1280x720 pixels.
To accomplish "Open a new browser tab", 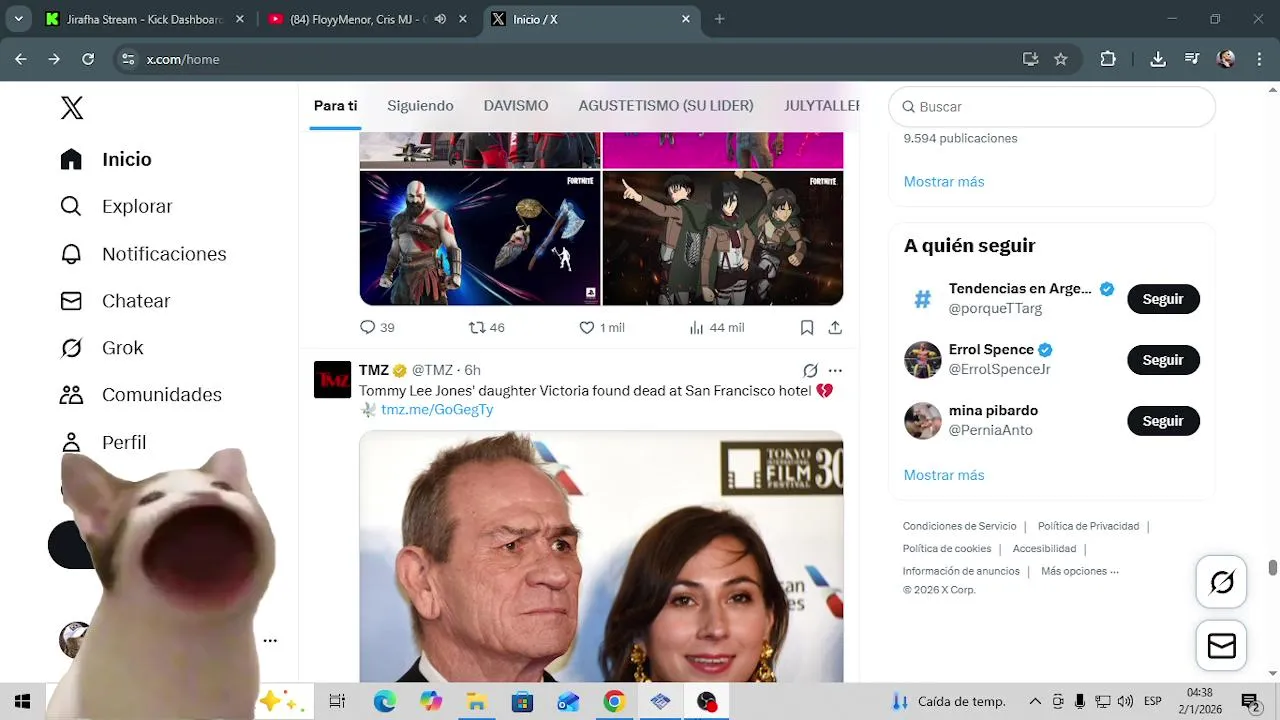I will [x=719, y=19].
